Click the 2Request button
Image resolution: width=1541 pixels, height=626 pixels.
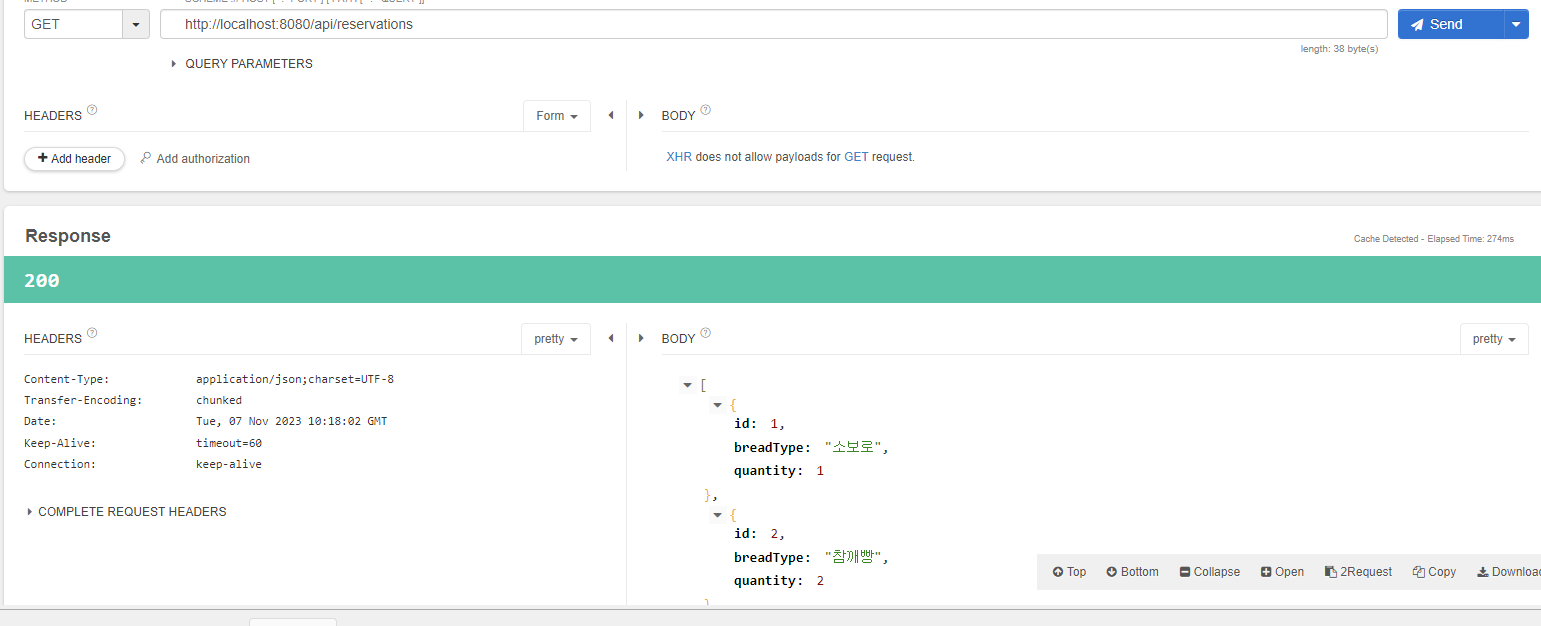(x=1358, y=572)
